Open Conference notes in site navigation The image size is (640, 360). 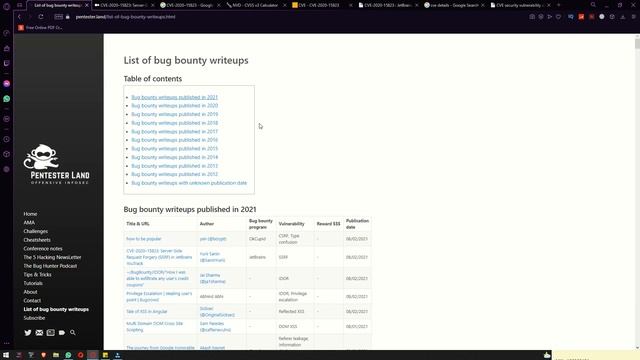(43, 249)
